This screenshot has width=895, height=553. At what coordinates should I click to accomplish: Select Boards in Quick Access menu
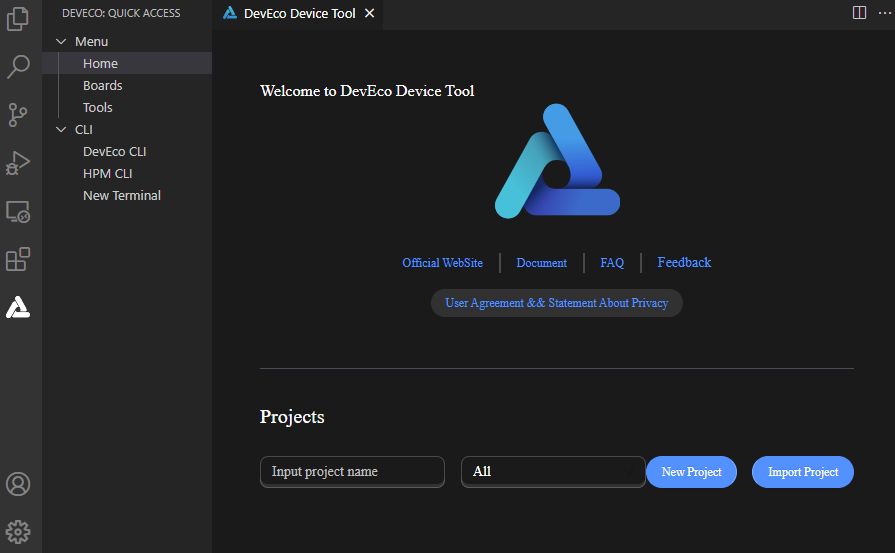pyautogui.click(x=102, y=86)
